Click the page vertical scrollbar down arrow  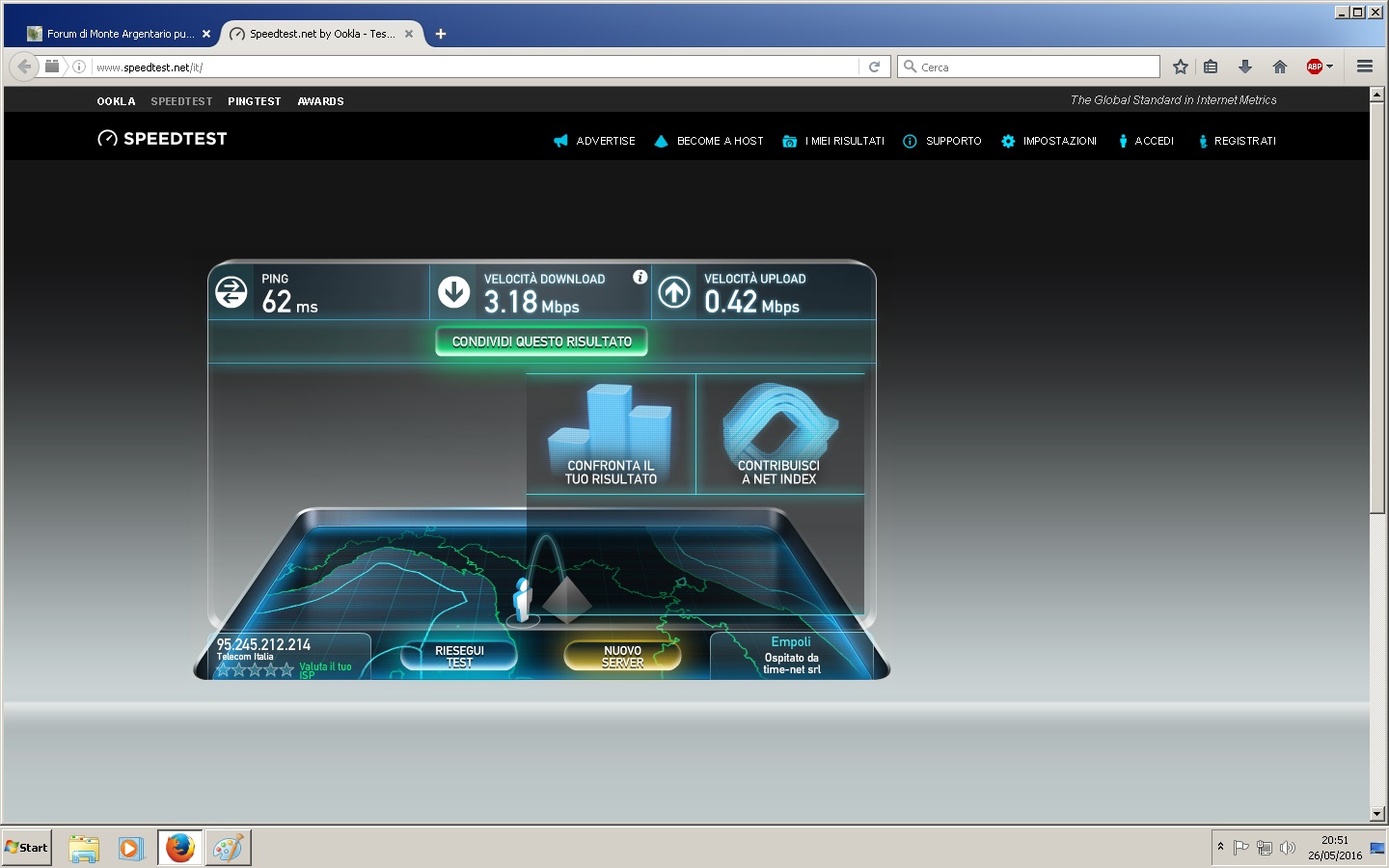coord(1376,814)
